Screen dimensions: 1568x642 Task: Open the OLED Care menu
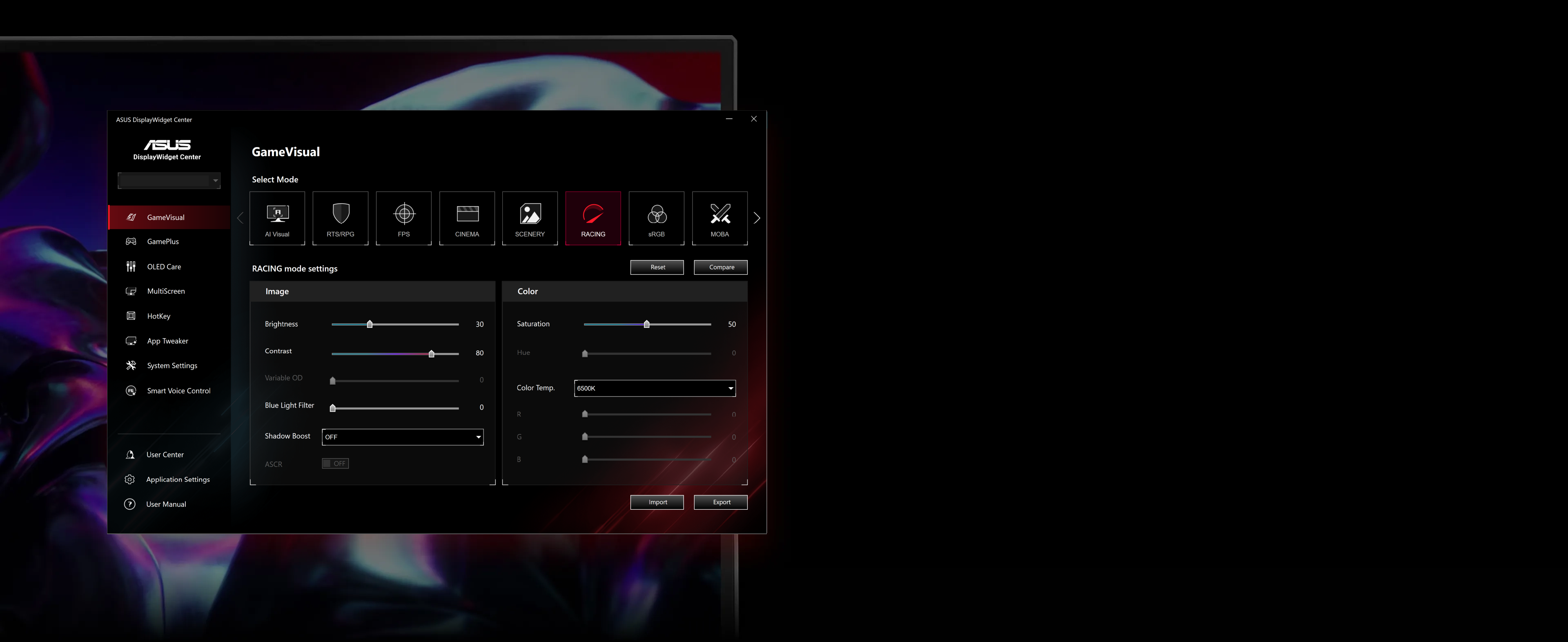coord(164,267)
